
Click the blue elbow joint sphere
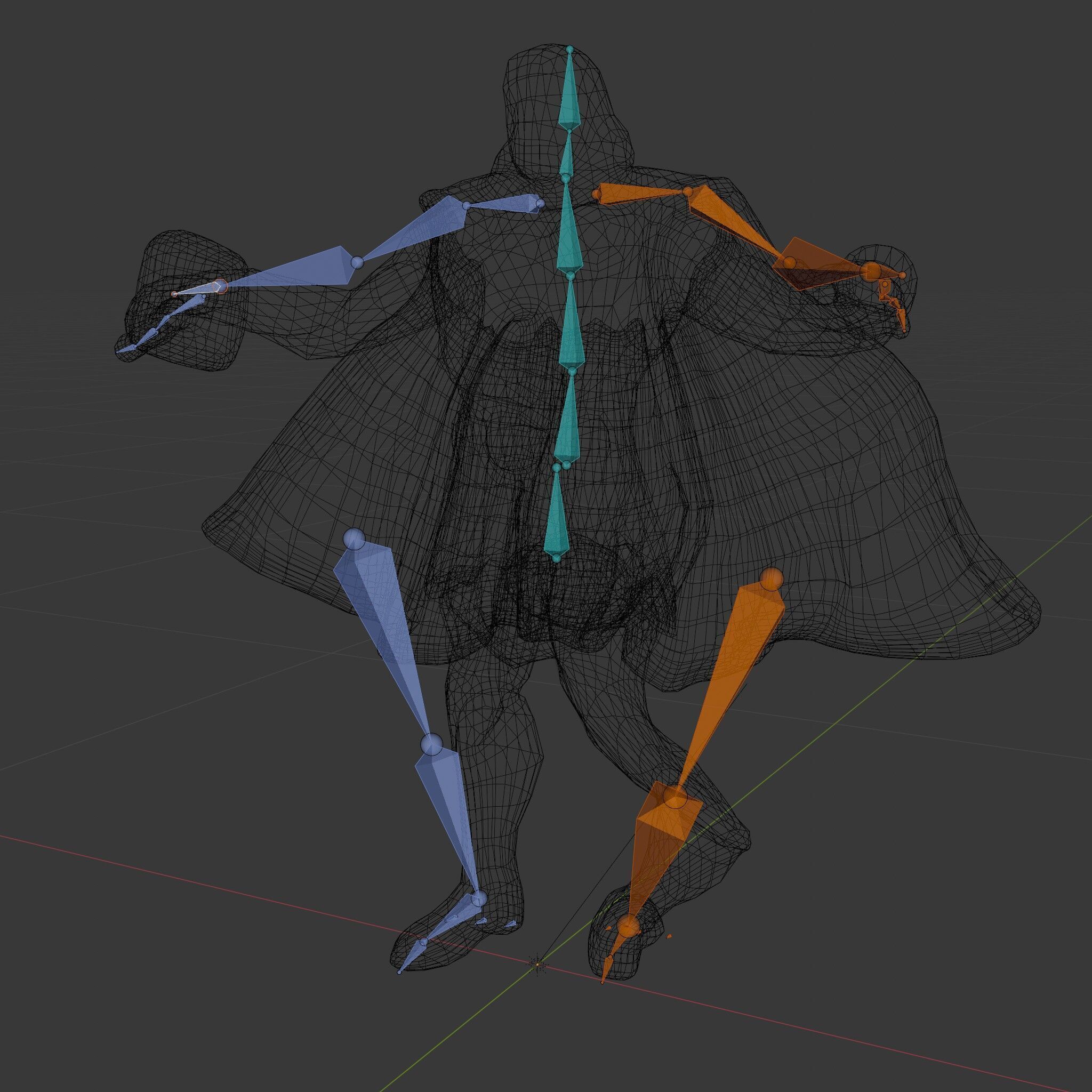[357, 262]
